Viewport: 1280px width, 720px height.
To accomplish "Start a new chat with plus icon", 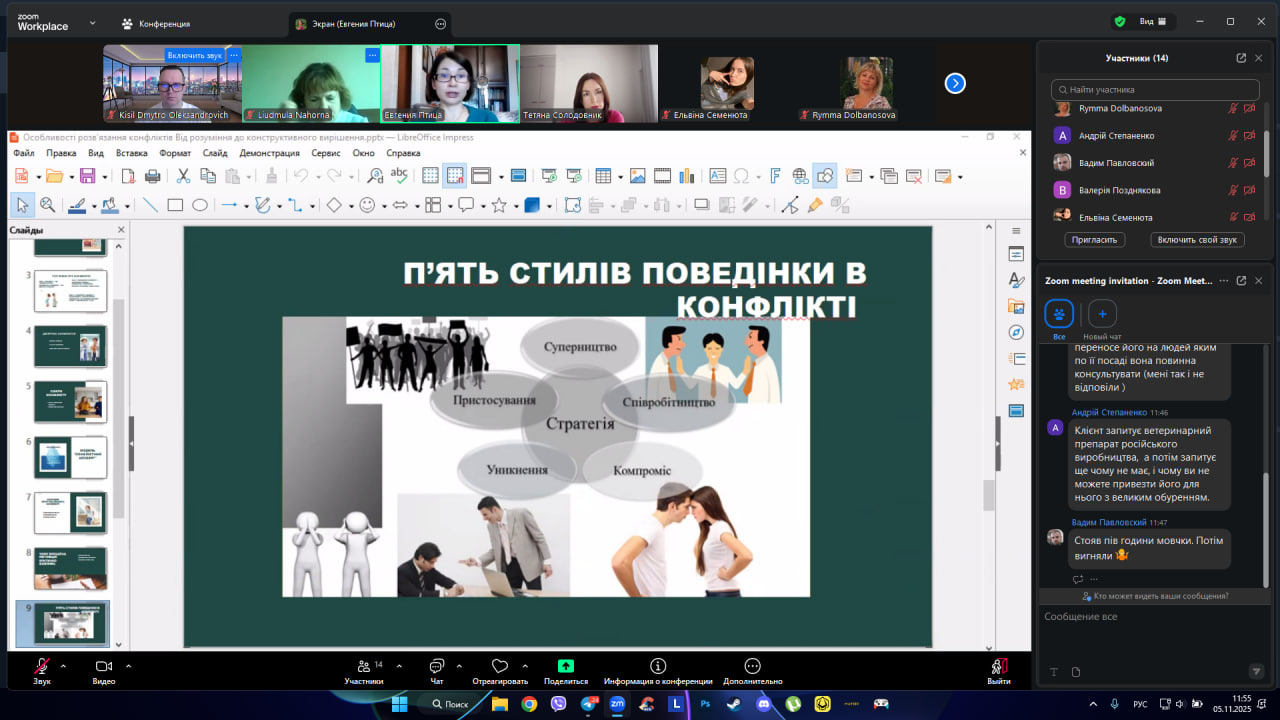I will [x=1102, y=314].
